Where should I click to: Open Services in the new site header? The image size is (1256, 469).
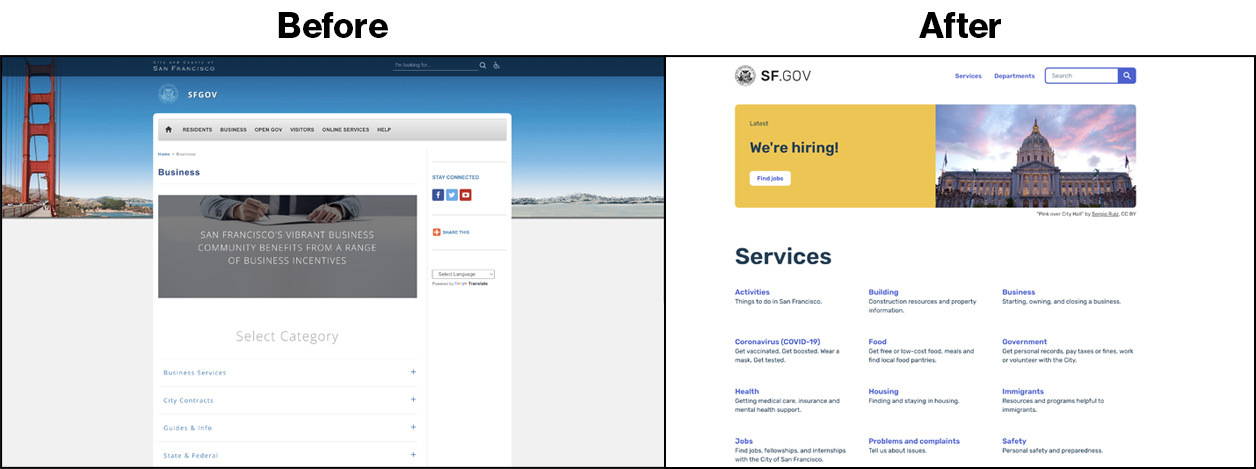968,76
